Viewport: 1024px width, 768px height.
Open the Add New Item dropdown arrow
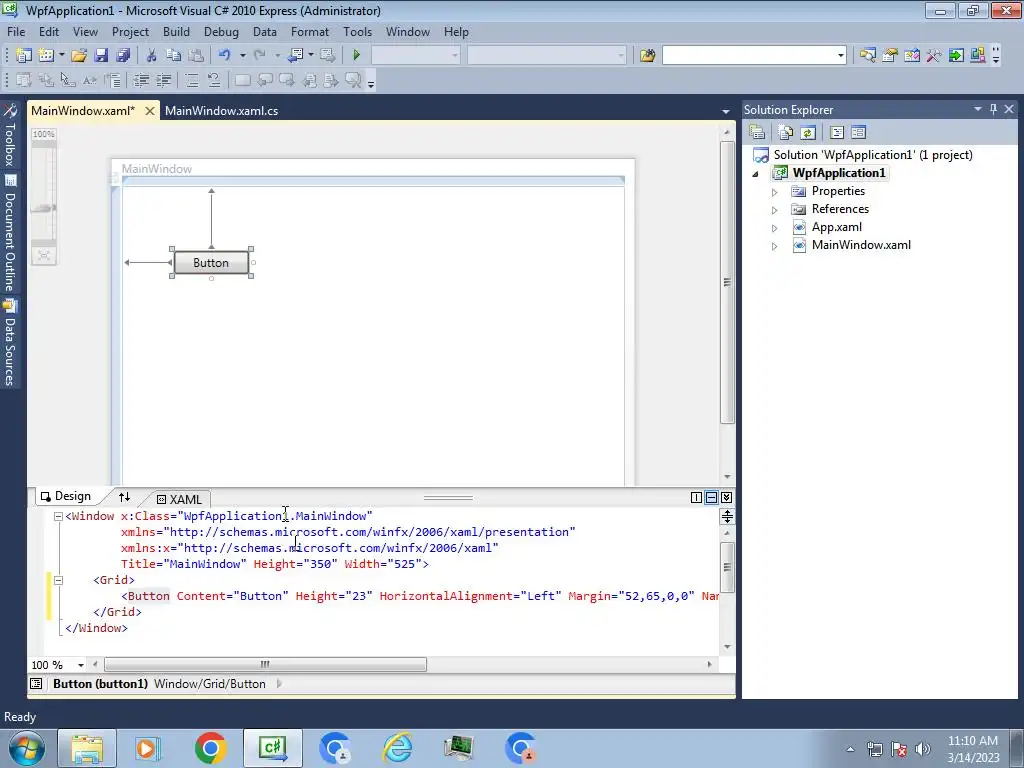[62, 56]
